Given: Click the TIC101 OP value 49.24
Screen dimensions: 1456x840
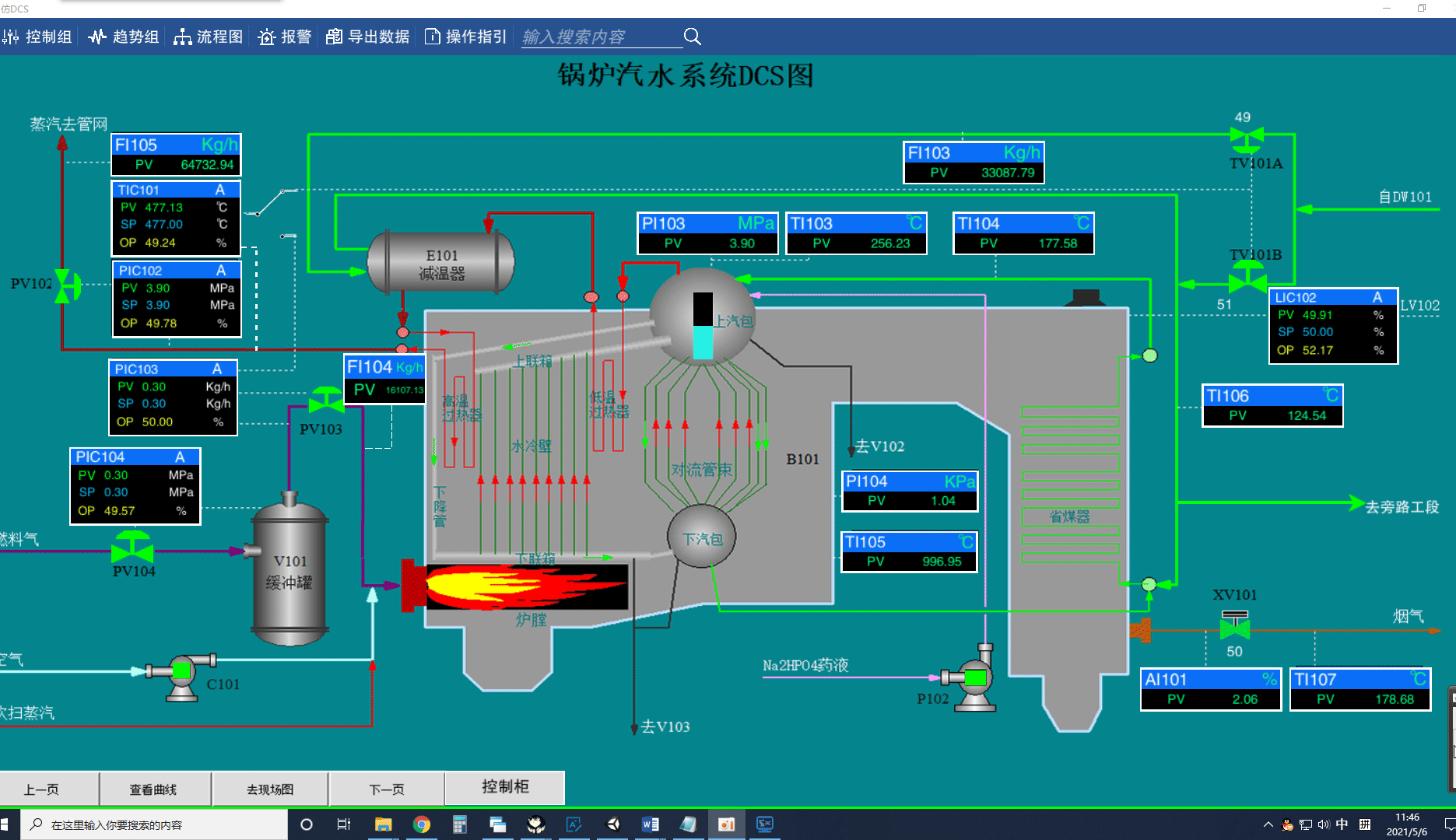Looking at the screenshot, I should [160, 243].
